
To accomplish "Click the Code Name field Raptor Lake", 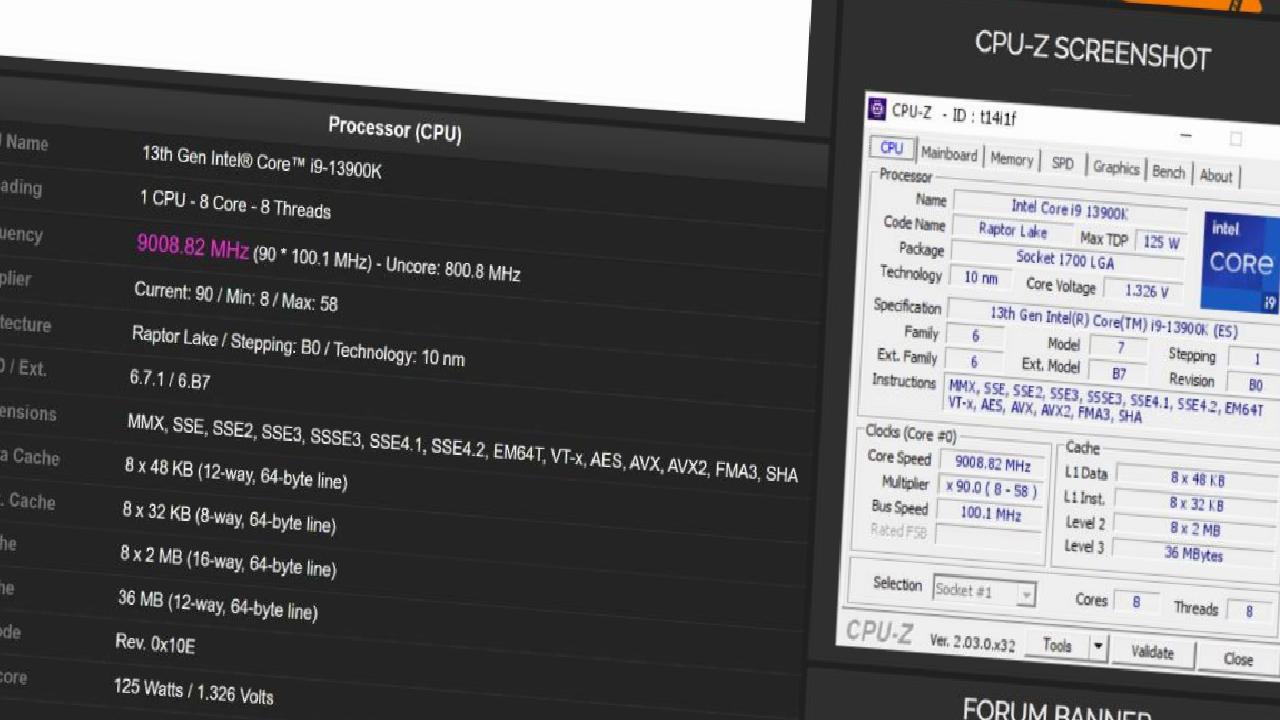I will click(x=1012, y=230).
